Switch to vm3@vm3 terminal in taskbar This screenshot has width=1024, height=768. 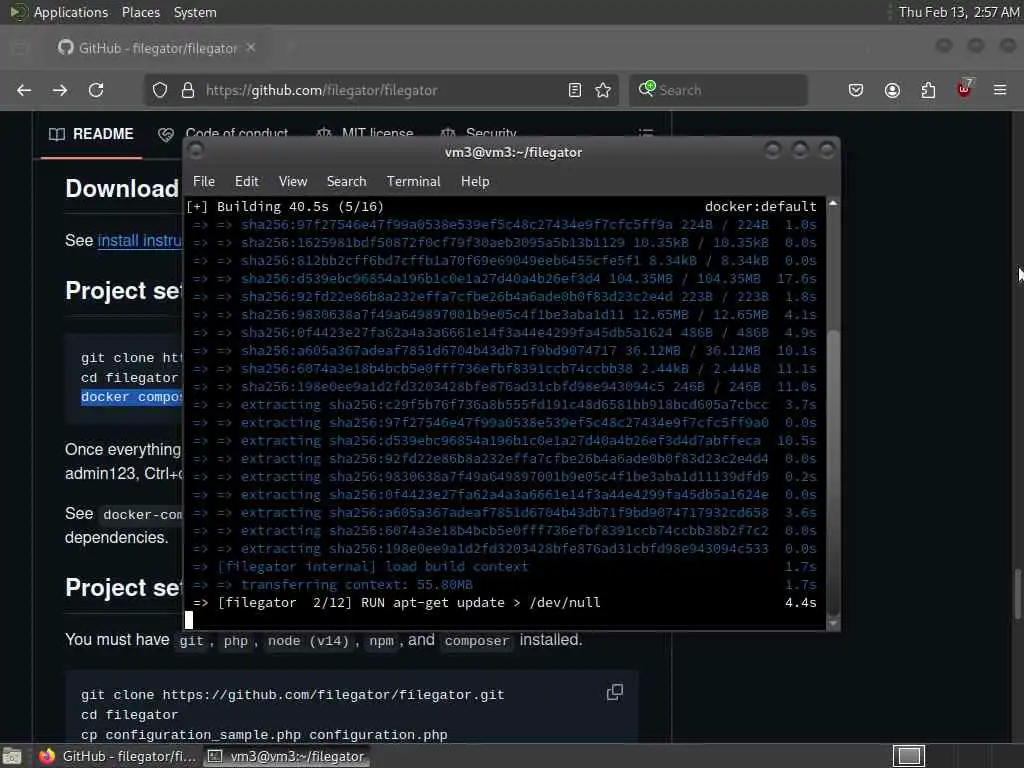pyautogui.click(x=286, y=756)
